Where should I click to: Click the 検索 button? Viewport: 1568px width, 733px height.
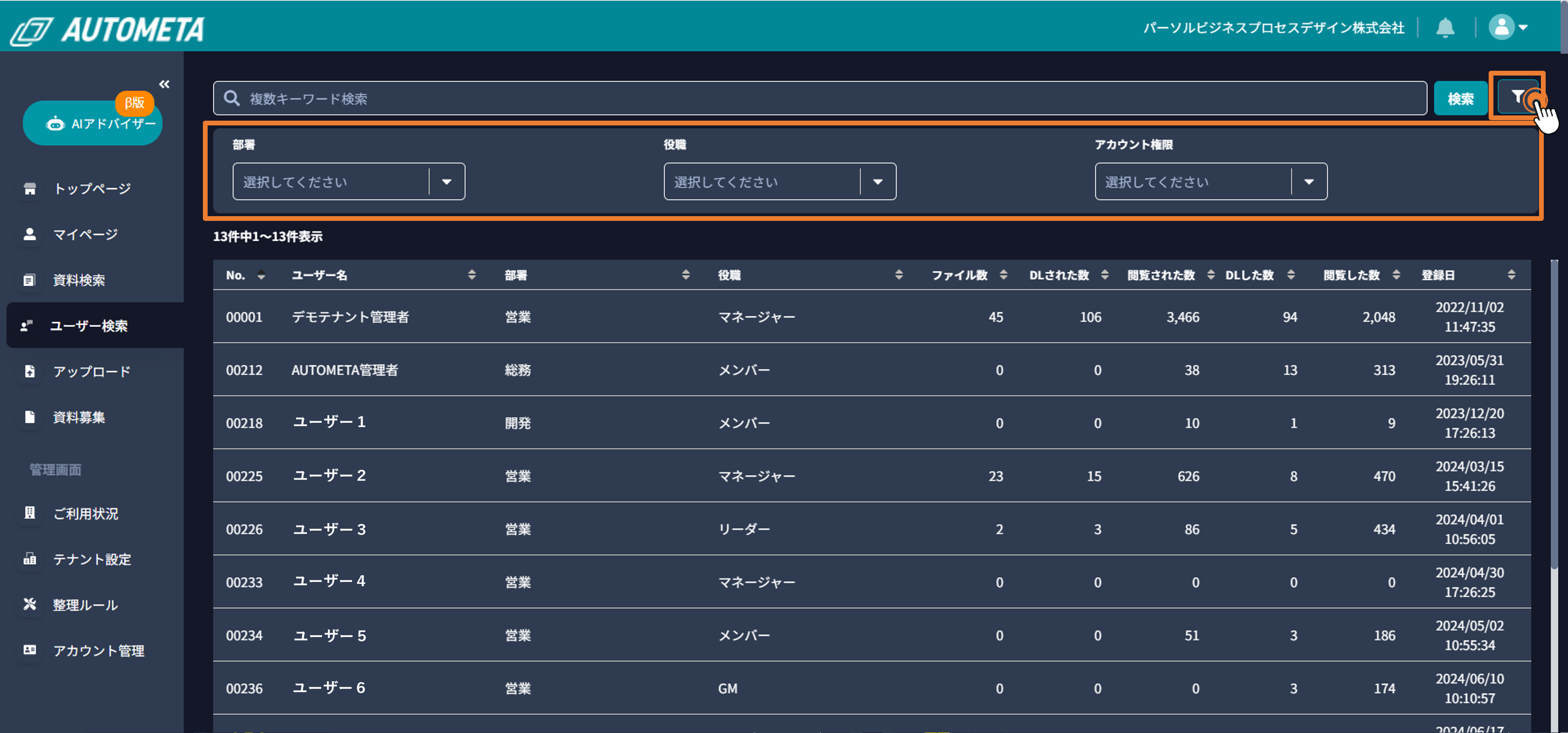click(1460, 98)
